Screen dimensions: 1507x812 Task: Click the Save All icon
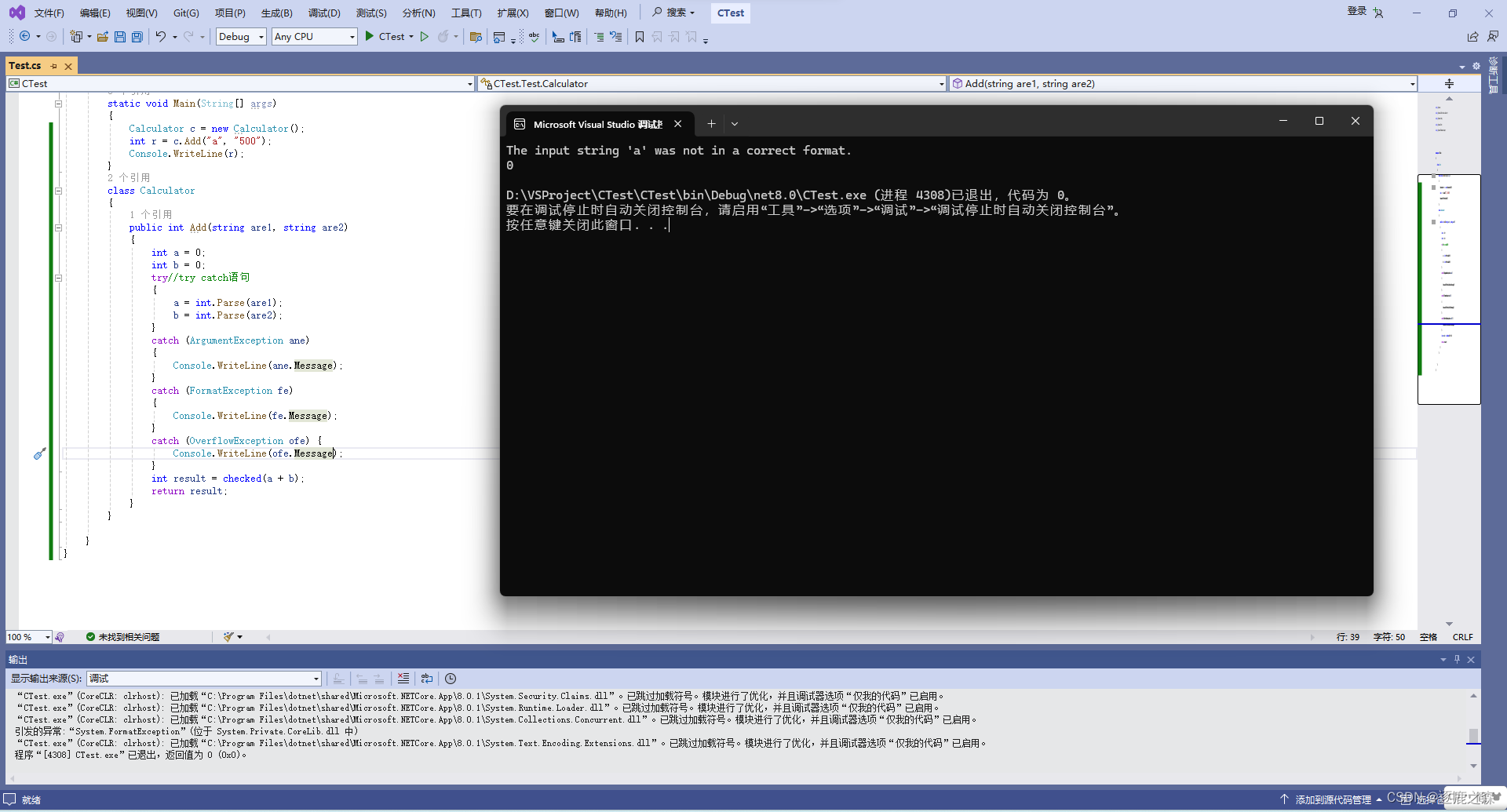click(137, 36)
